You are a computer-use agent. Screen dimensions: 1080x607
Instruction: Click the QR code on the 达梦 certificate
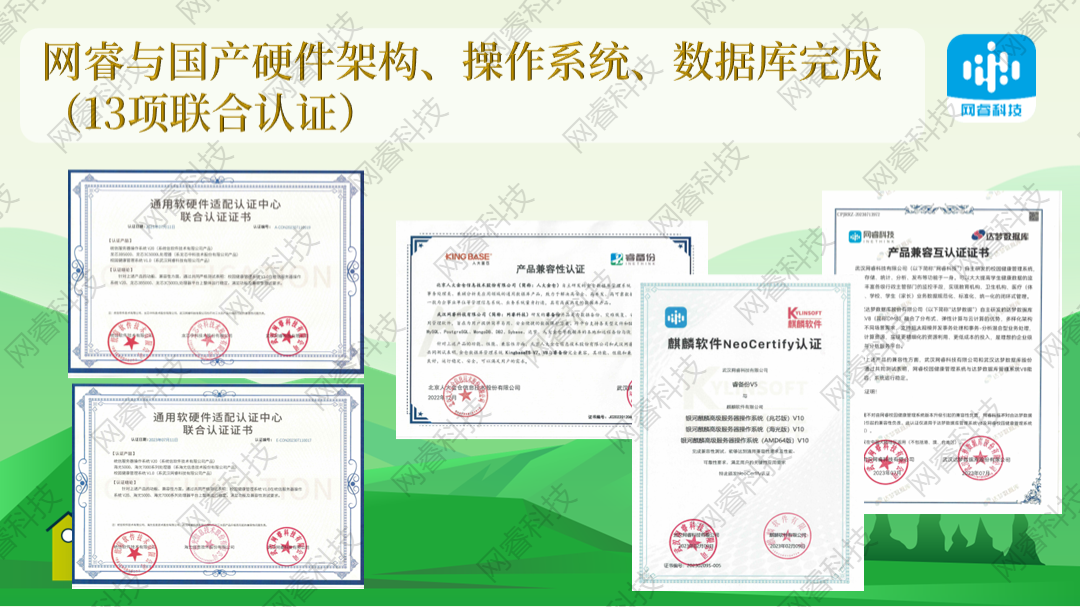1033,215
